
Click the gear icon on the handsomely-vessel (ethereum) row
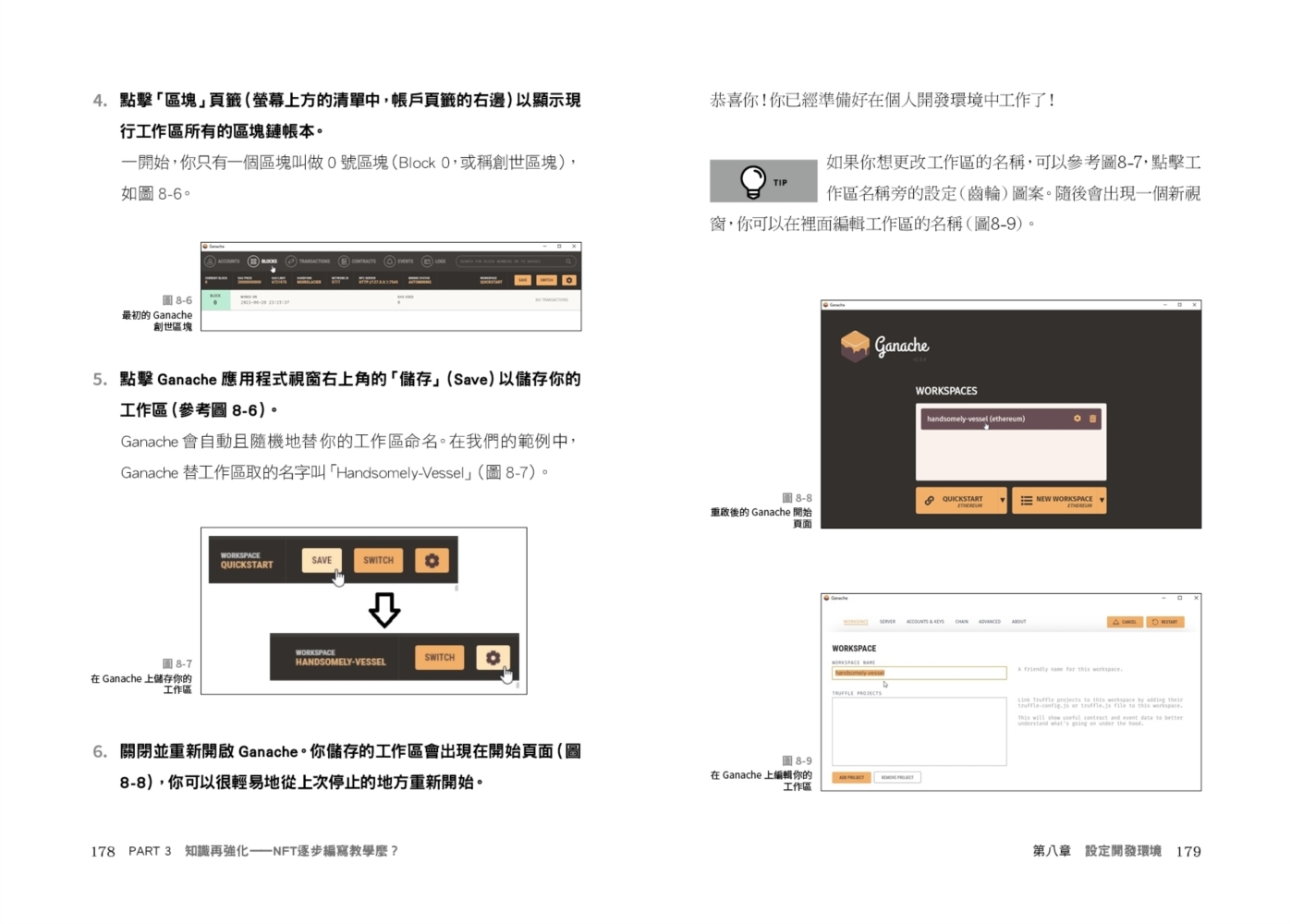(1077, 419)
